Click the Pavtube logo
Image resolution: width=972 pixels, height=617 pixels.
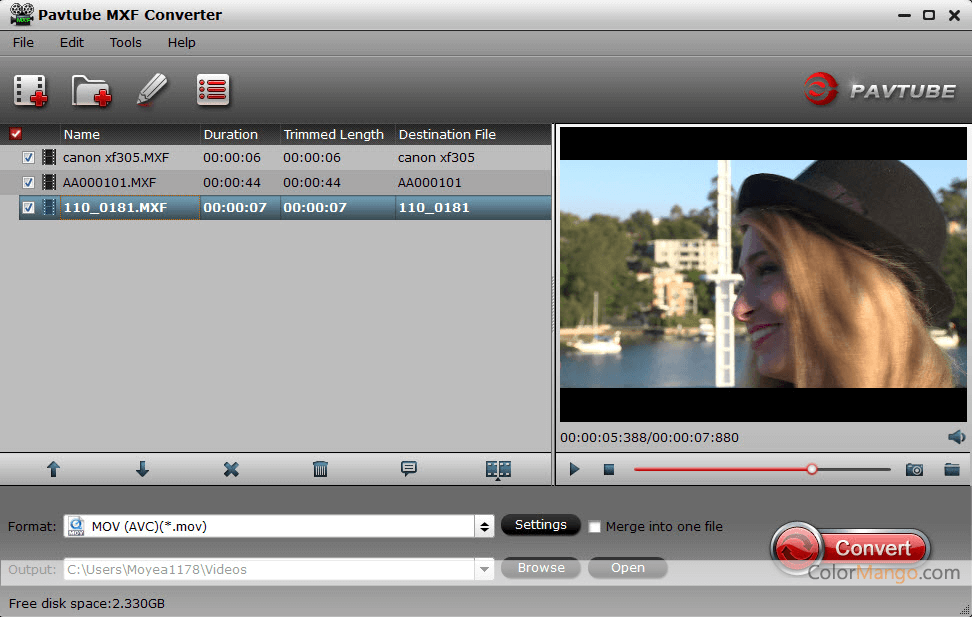tap(879, 90)
